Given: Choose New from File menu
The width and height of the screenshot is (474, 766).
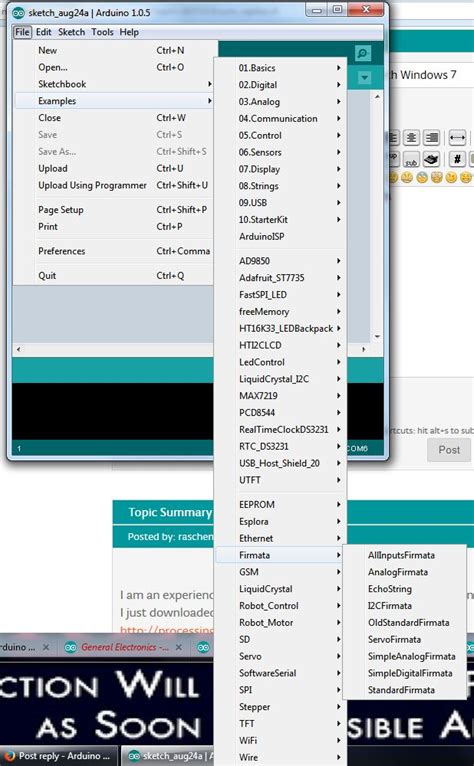Looking at the screenshot, I should tap(114, 50).
